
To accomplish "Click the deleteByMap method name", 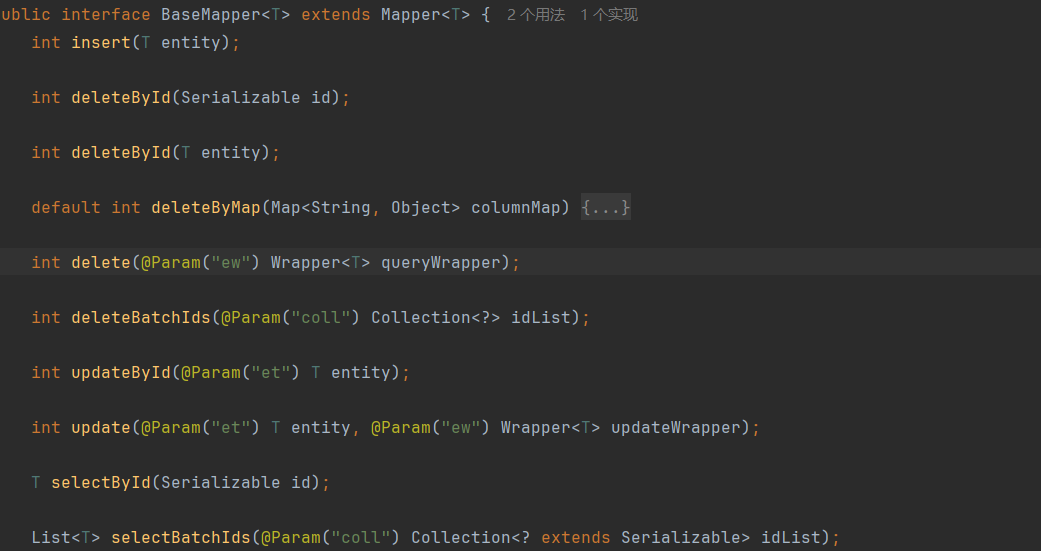I will pos(206,208).
